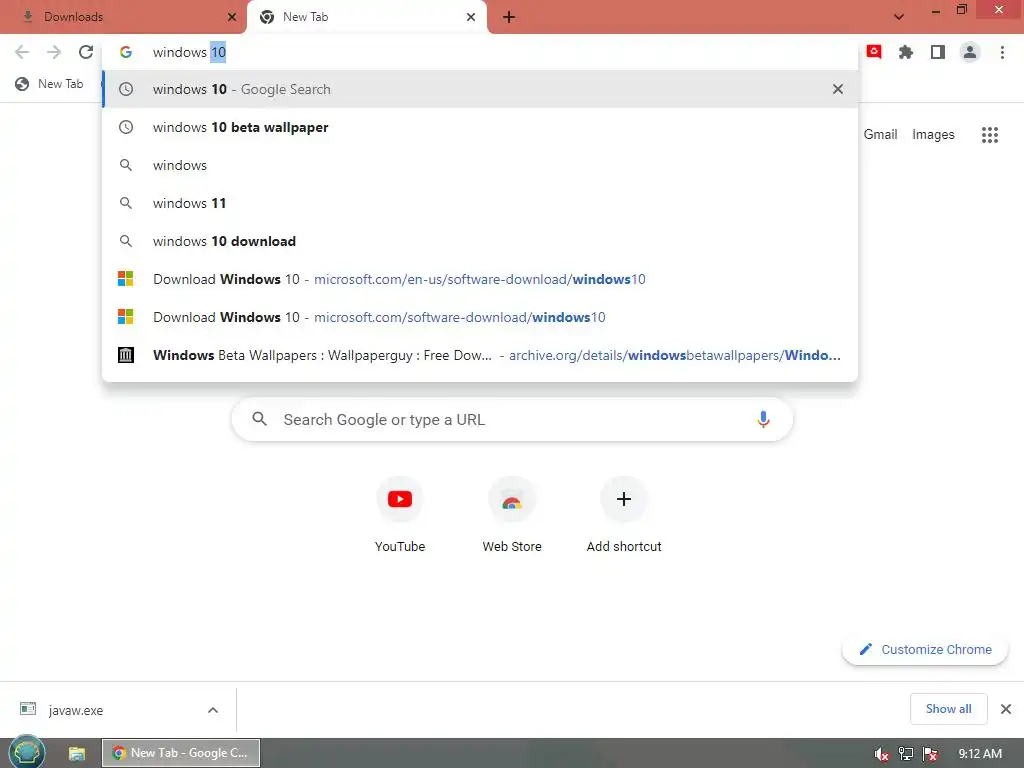Click the Action Center flag tray icon
This screenshot has height=768, width=1024.
click(930, 754)
